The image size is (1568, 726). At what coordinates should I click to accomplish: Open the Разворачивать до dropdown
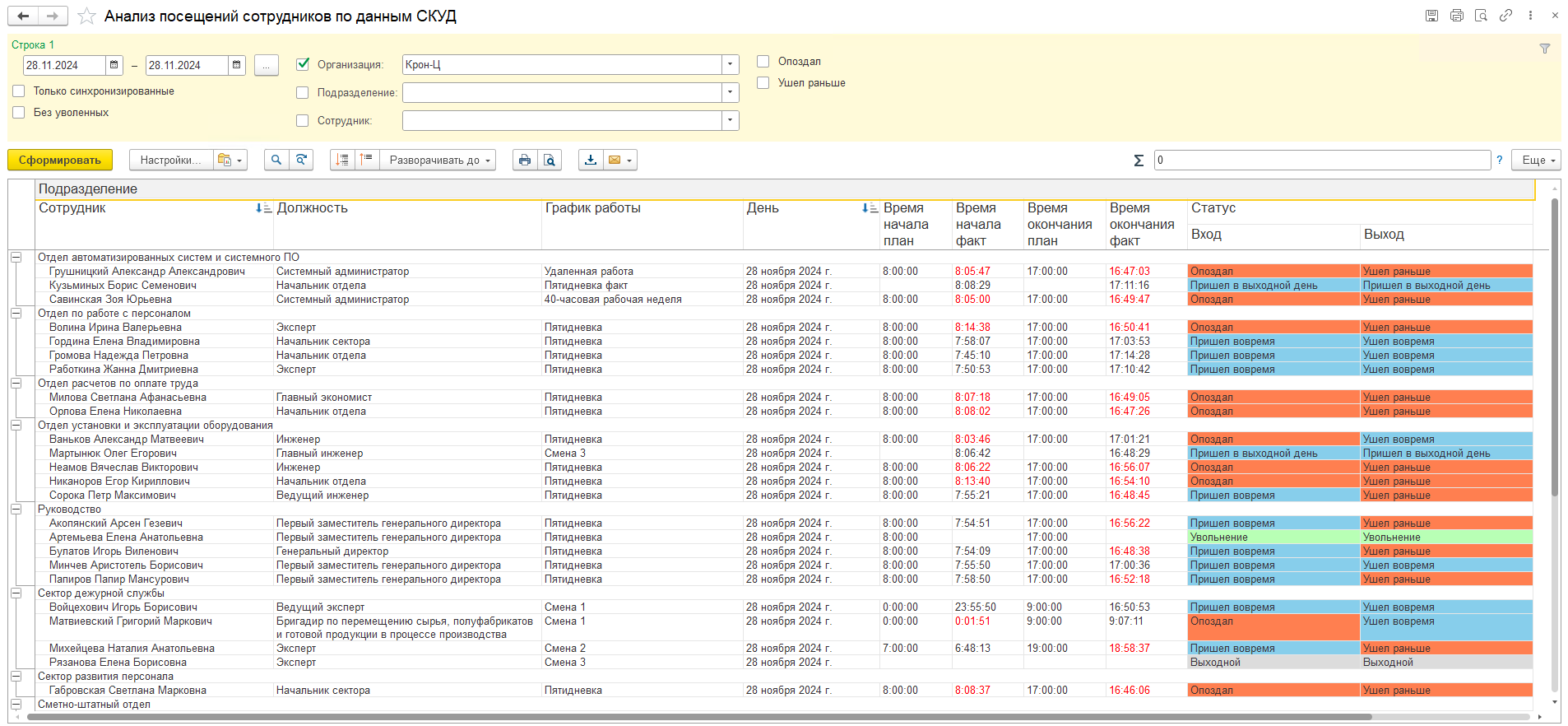[x=437, y=161]
